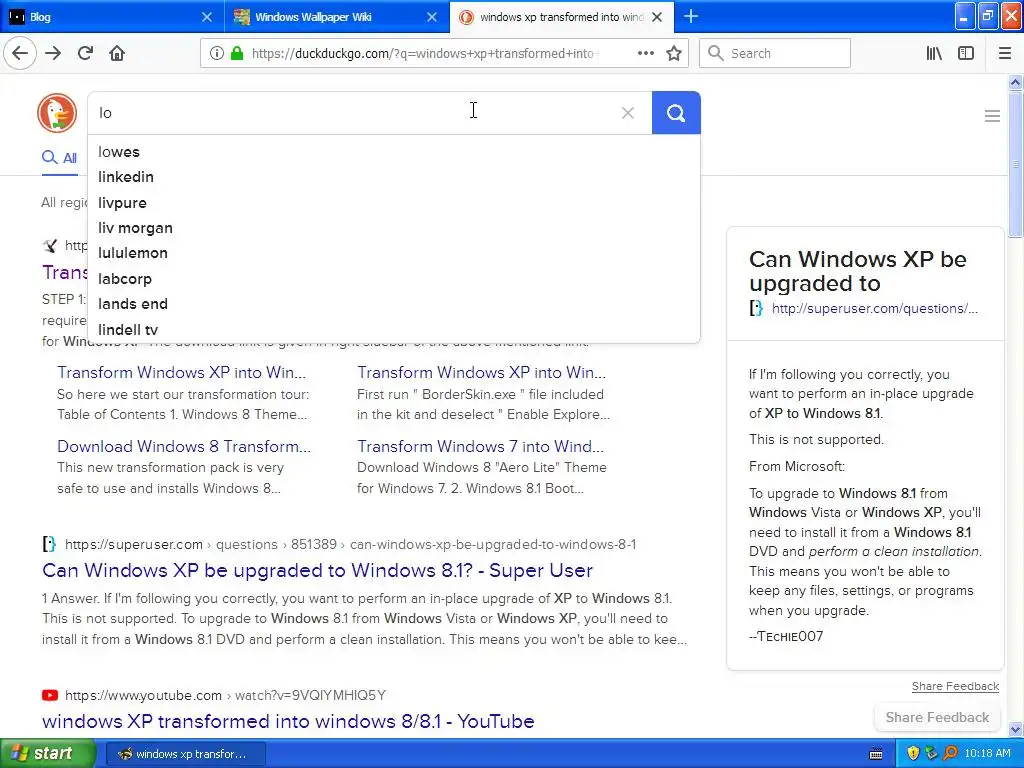Open a new browser tab with plus

pyautogui.click(x=690, y=16)
